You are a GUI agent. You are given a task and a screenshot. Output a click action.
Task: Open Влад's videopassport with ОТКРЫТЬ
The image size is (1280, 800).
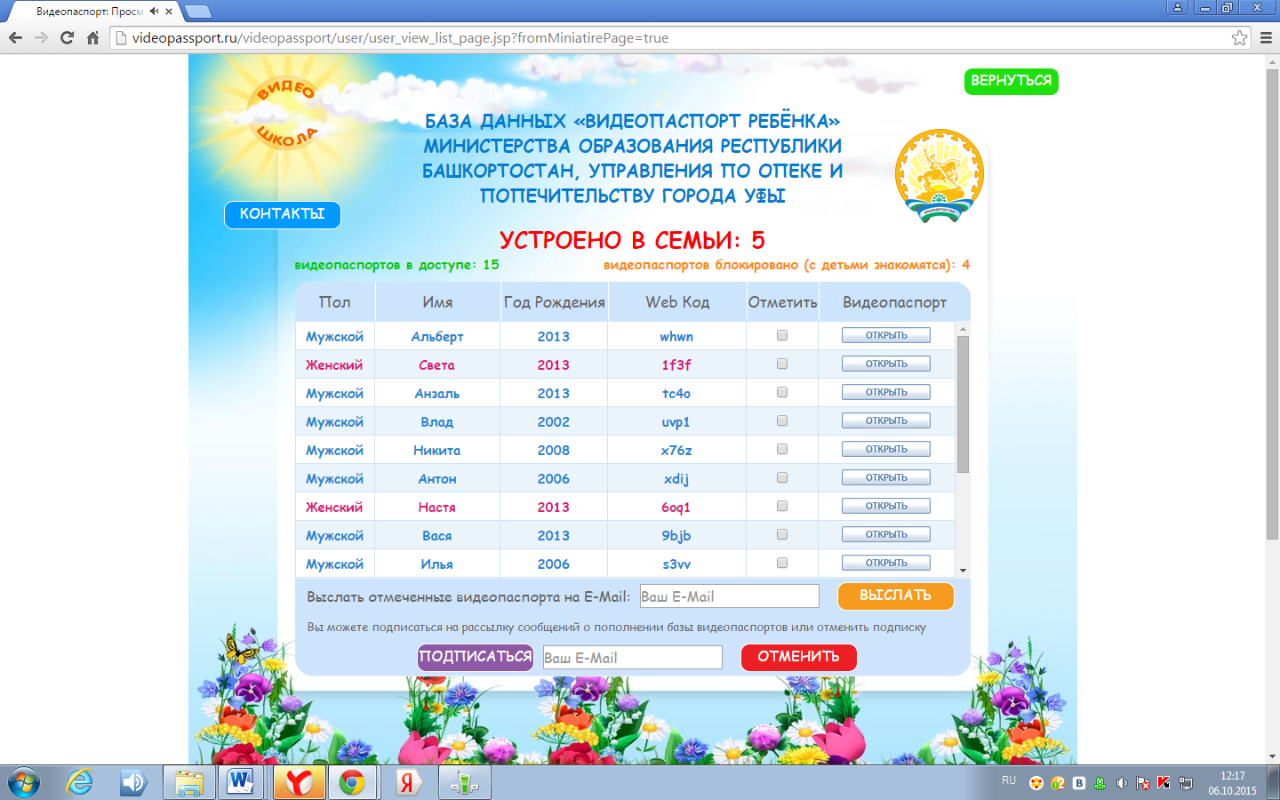(886, 421)
